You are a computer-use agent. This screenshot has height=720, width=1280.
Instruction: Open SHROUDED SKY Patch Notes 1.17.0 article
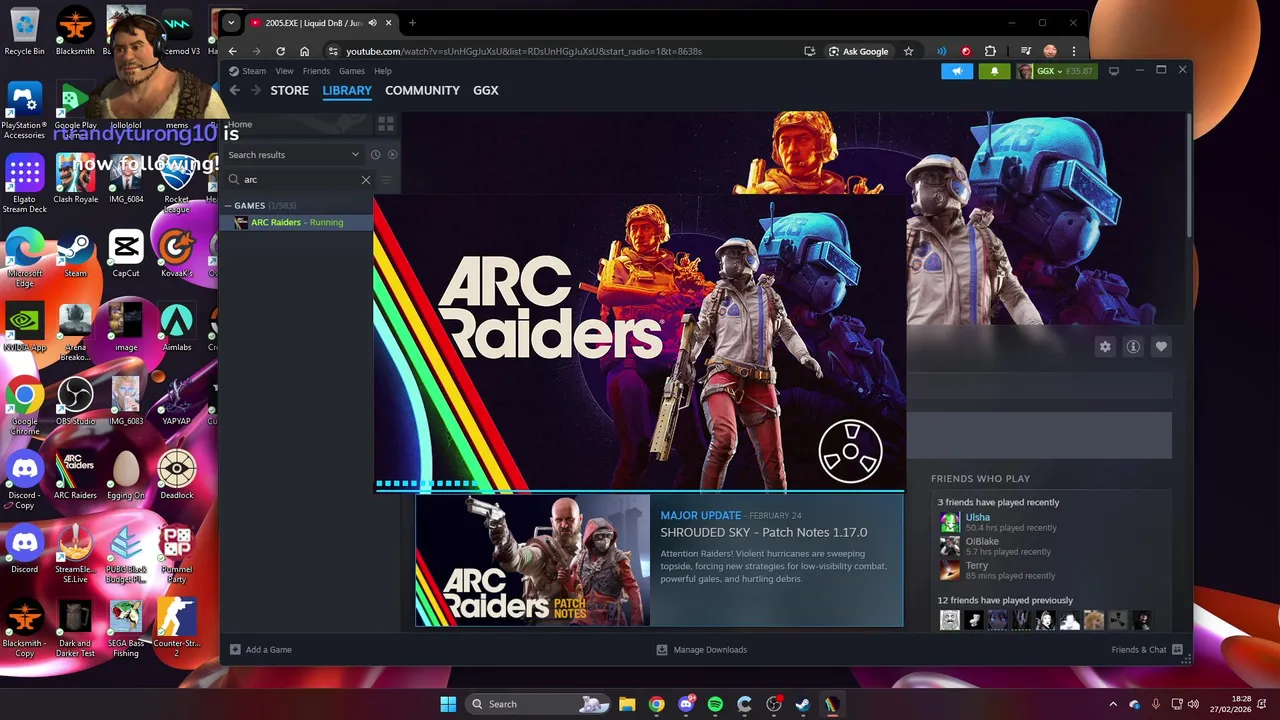[x=764, y=532]
